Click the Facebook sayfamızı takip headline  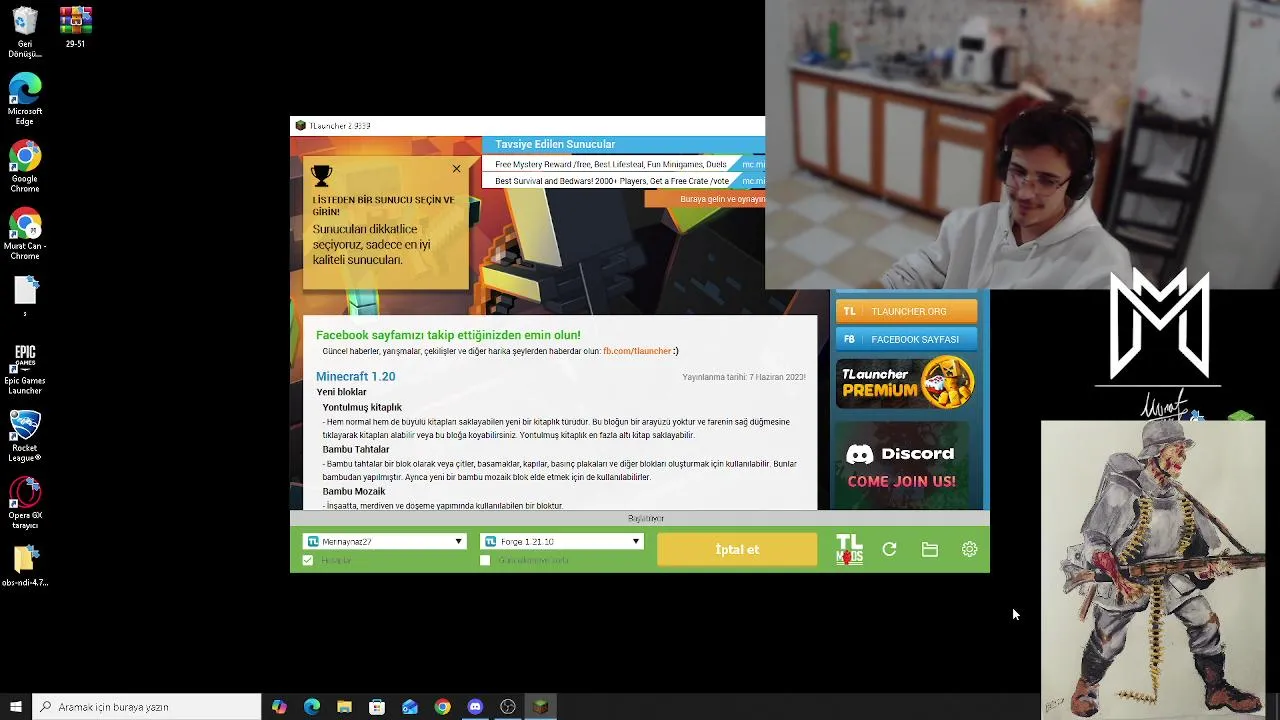coord(448,335)
